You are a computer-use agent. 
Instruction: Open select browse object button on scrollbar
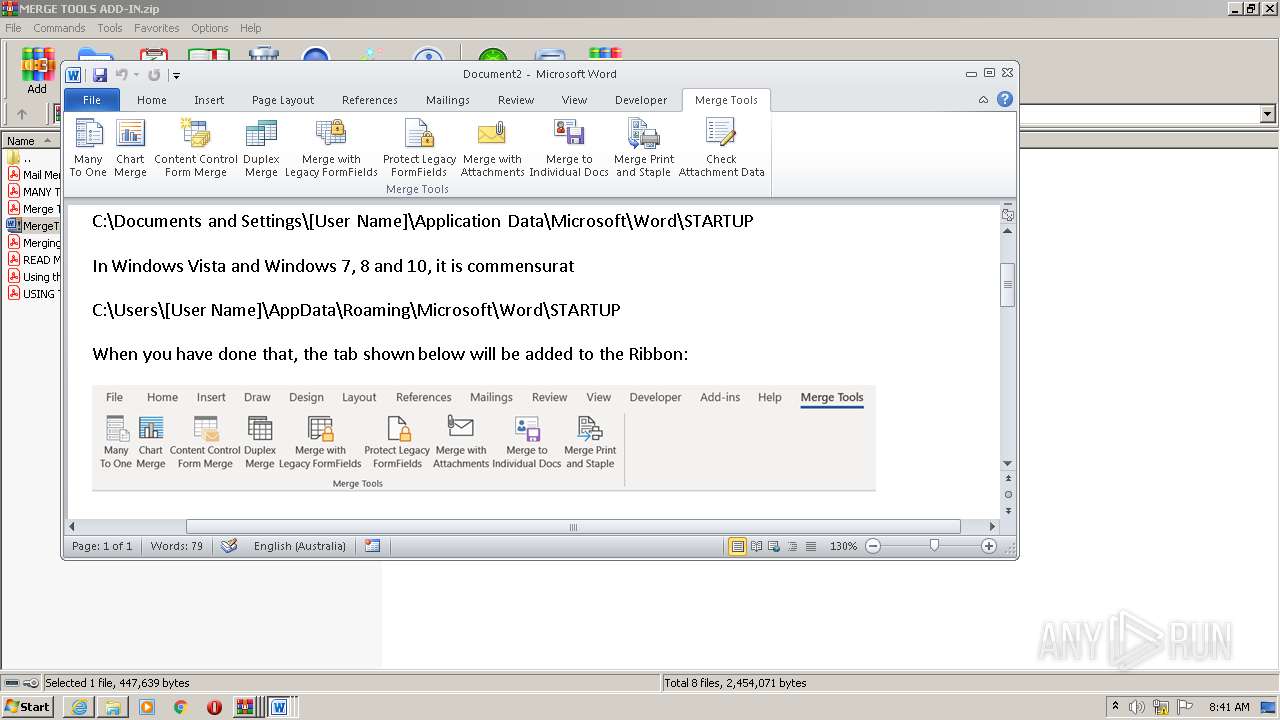(x=1008, y=494)
